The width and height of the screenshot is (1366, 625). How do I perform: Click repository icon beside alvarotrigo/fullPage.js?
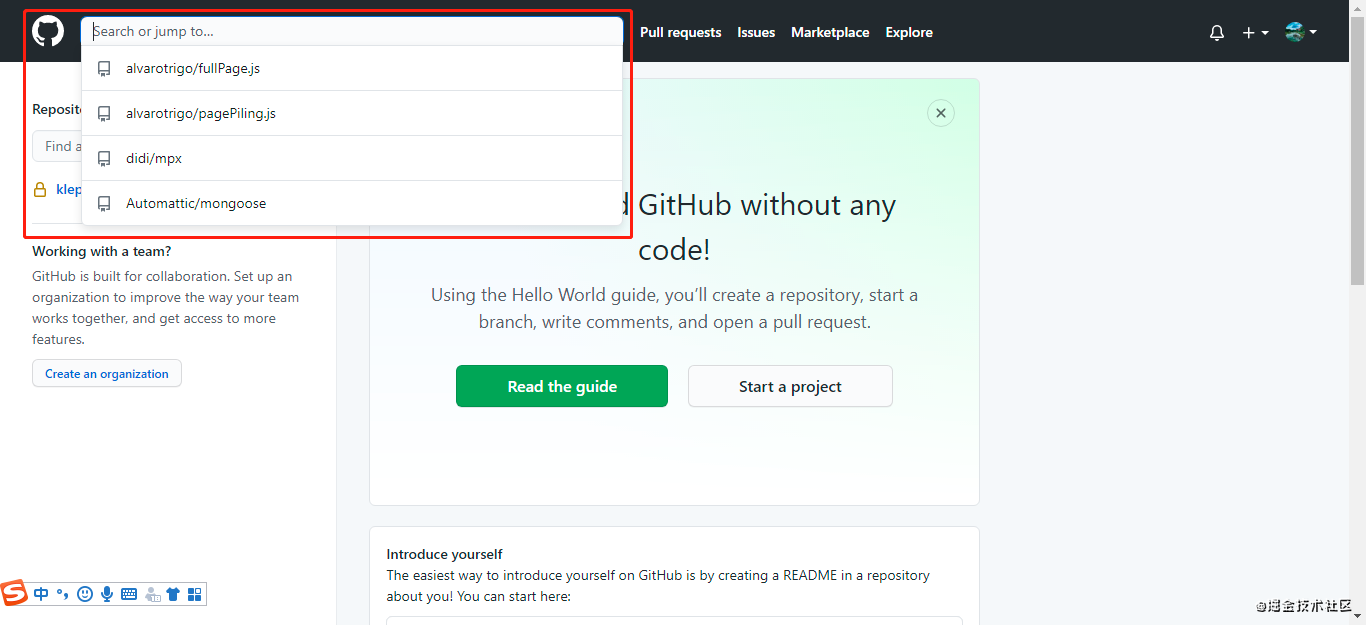click(x=104, y=69)
